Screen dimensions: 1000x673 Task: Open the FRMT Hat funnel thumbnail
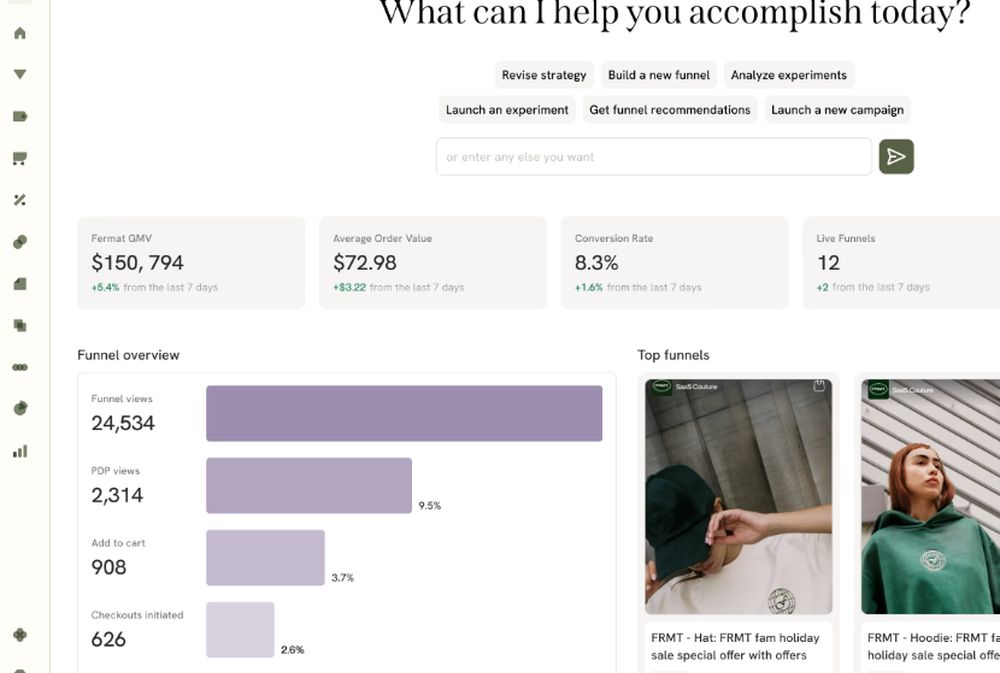[738, 496]
